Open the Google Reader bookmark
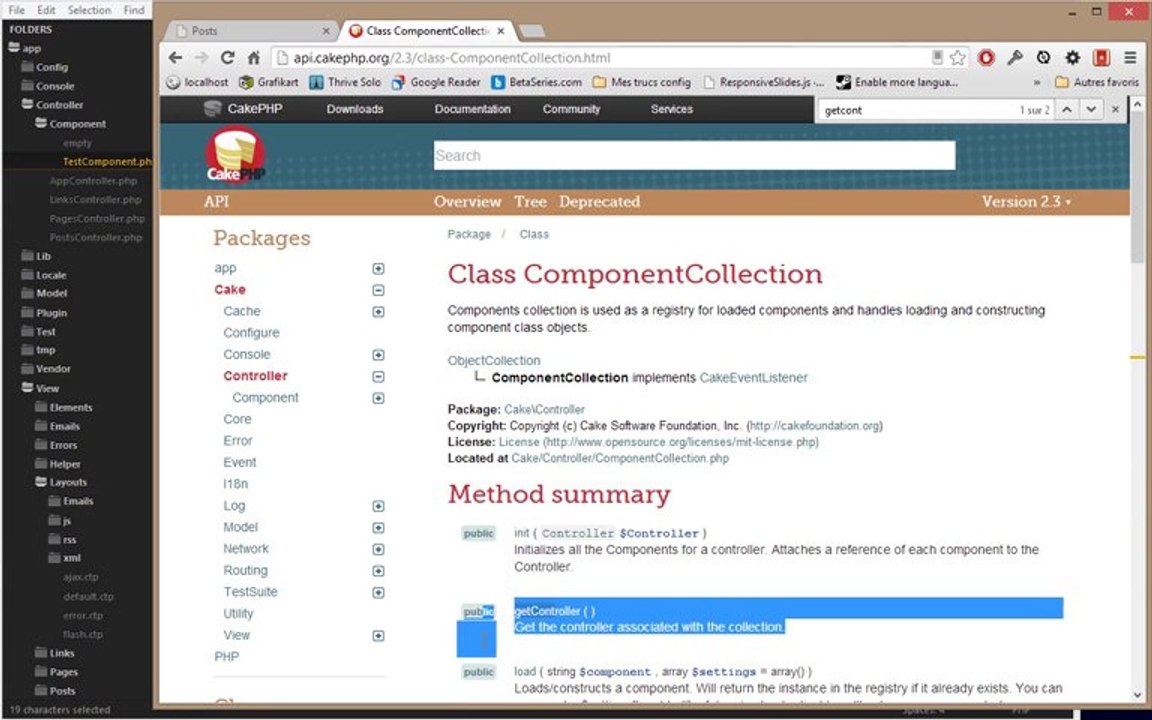This screenshot has height=720, width=1152. pos(436,82)
